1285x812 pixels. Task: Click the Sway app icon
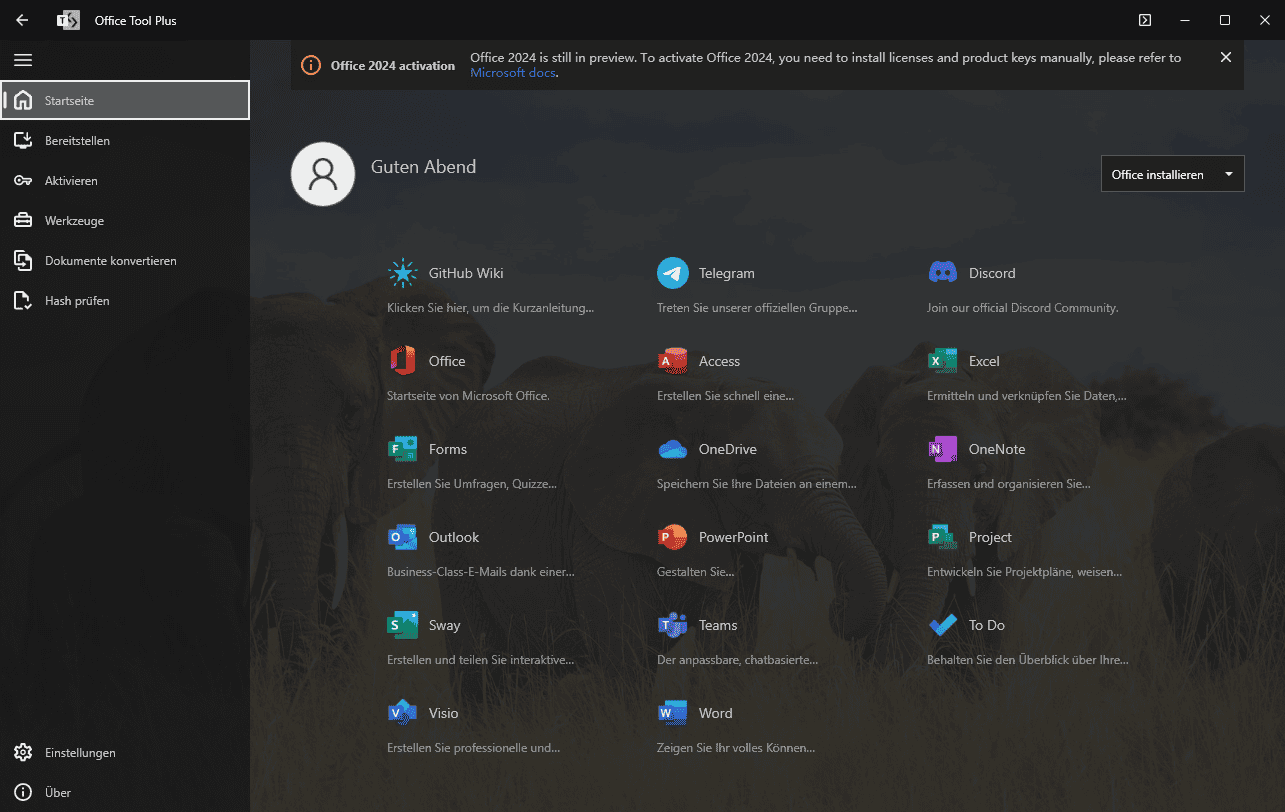[402, 625]
